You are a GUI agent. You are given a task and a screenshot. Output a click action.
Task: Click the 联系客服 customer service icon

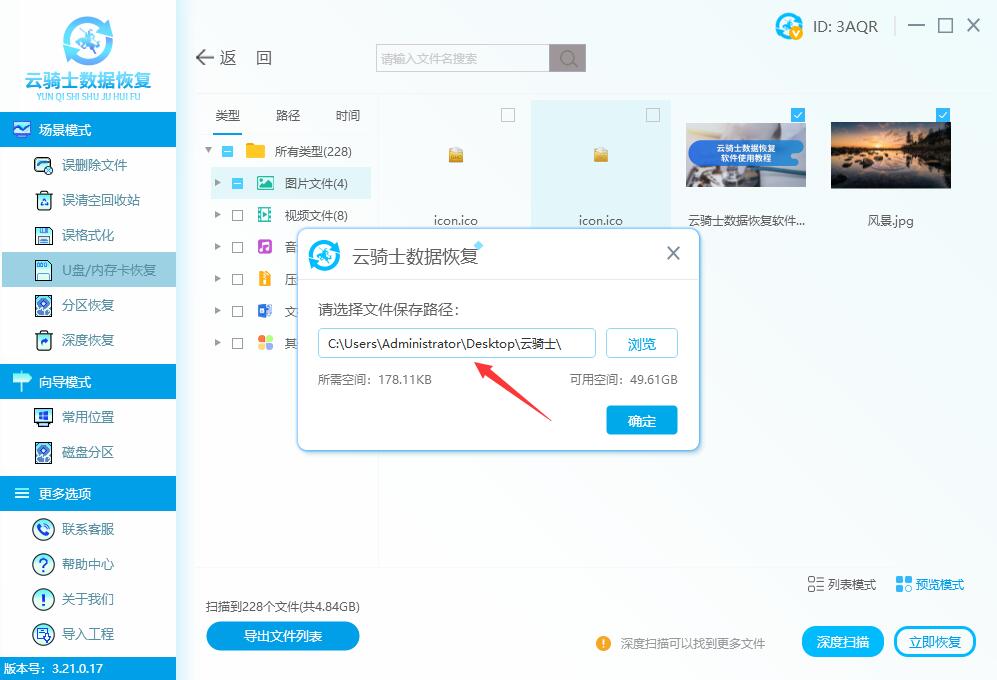click(x=43, y=529)
